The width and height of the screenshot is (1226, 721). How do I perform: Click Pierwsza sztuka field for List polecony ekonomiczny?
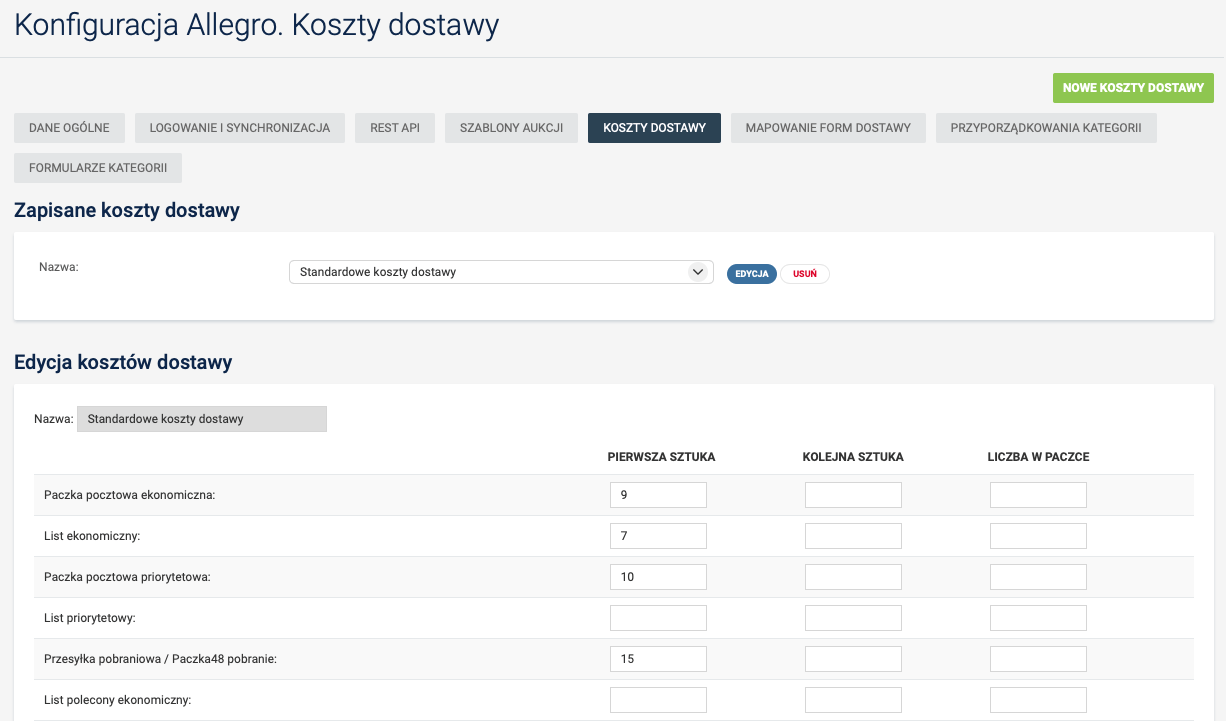tap(658, 700)
